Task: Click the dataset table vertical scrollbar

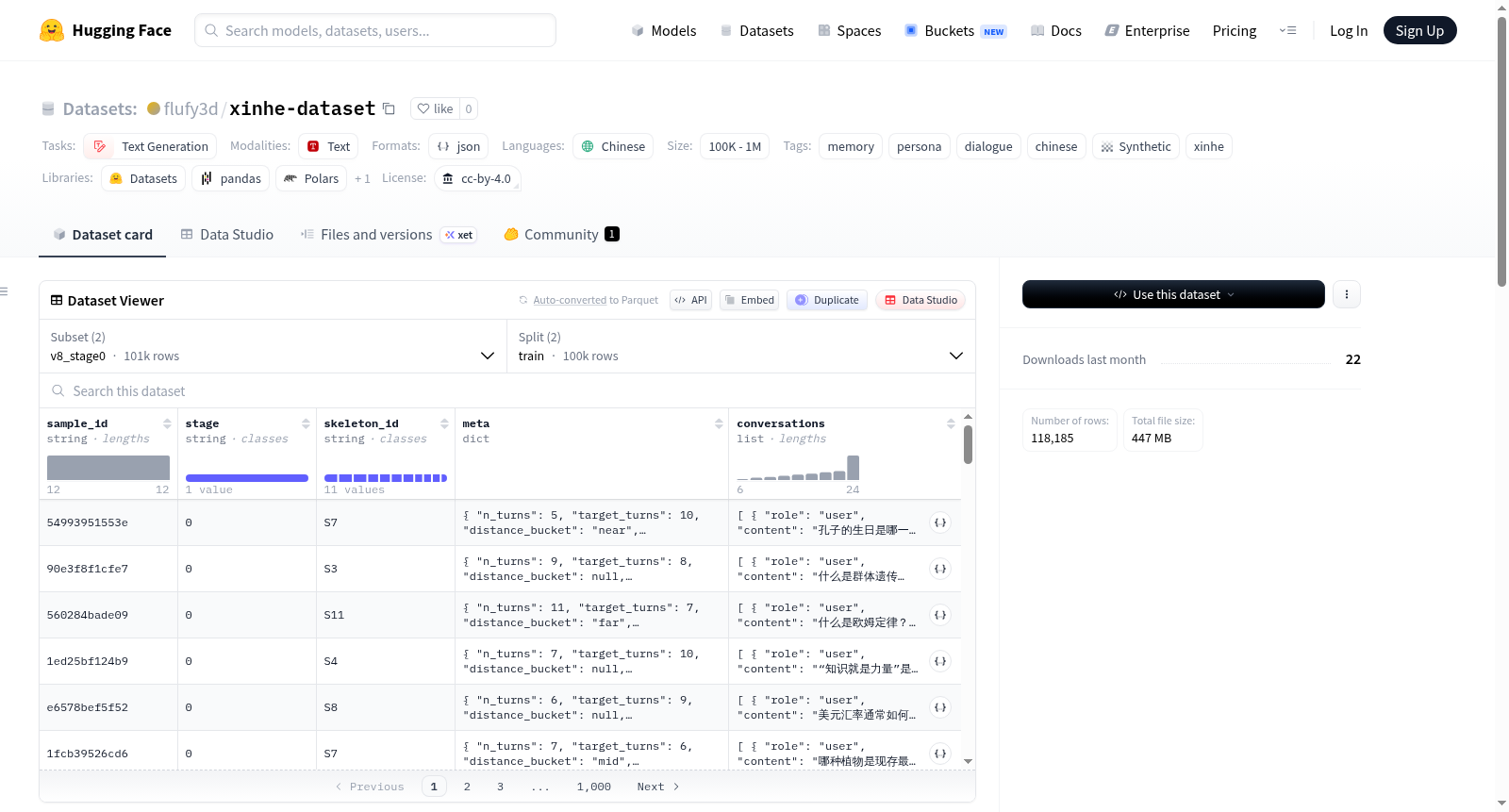Action: point(968,443)
